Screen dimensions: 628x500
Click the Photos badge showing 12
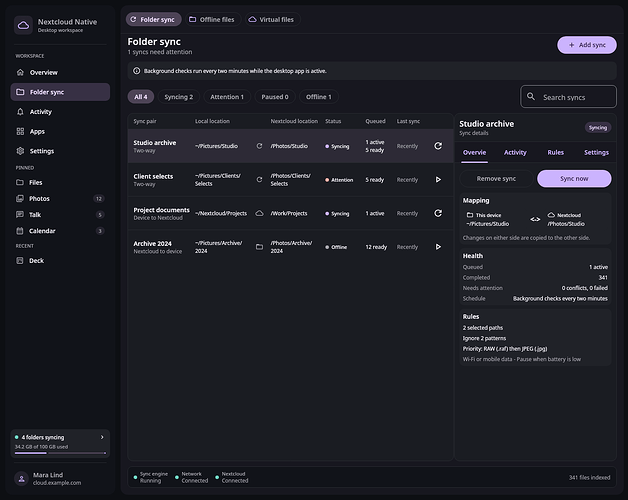pyautogui.click(x=99, y=198)
